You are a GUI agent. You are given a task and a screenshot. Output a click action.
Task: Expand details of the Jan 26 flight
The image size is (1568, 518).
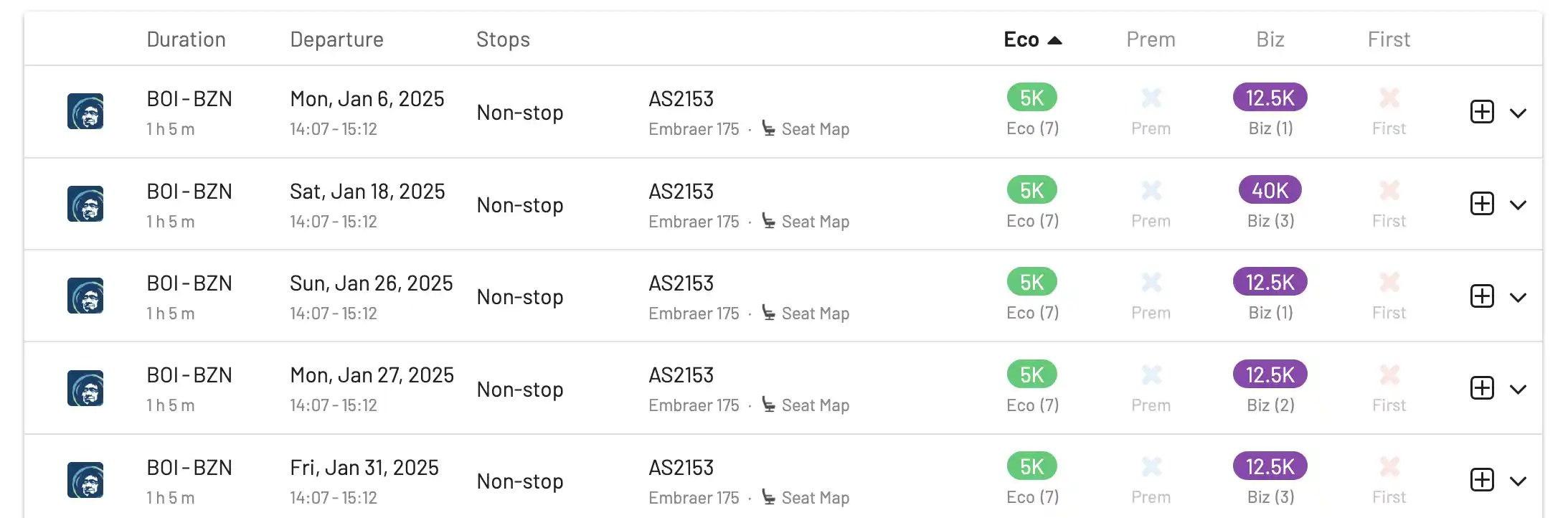click(1518, 297)
